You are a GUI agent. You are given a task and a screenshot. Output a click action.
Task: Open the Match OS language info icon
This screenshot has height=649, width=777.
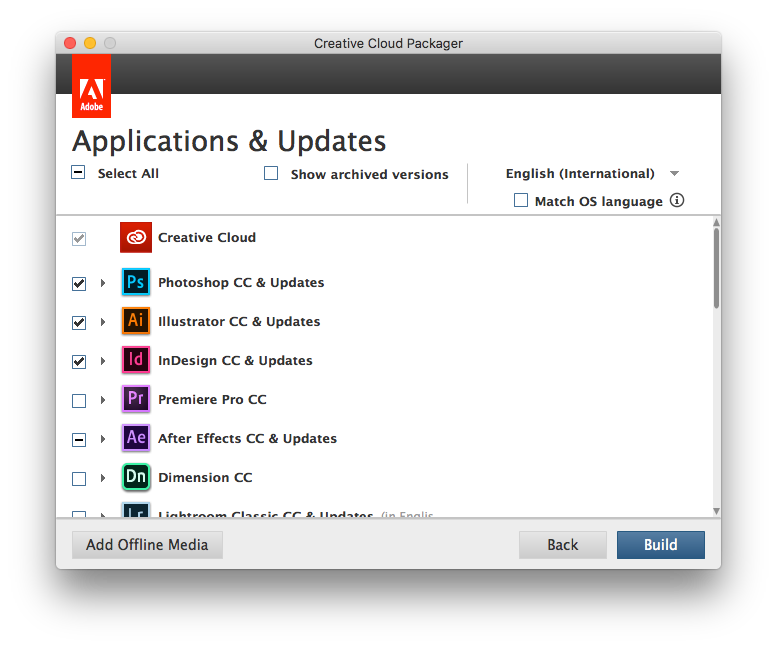677,200
